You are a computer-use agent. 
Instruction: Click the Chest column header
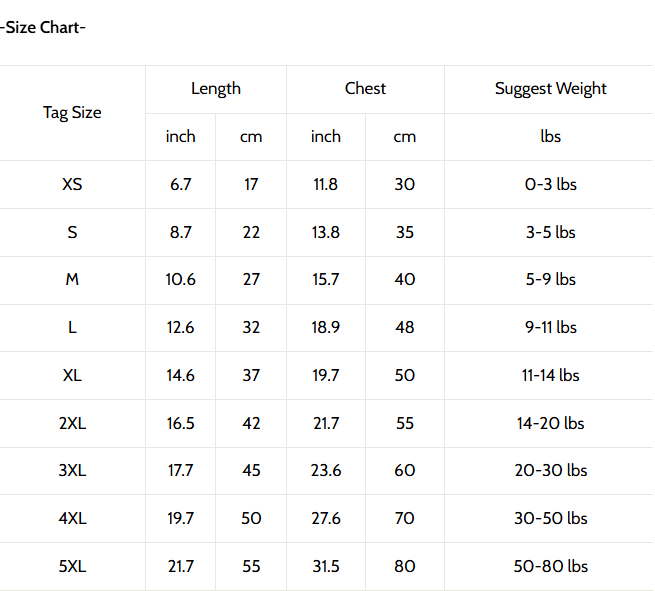pyautogui.click(x=365, y=89)
